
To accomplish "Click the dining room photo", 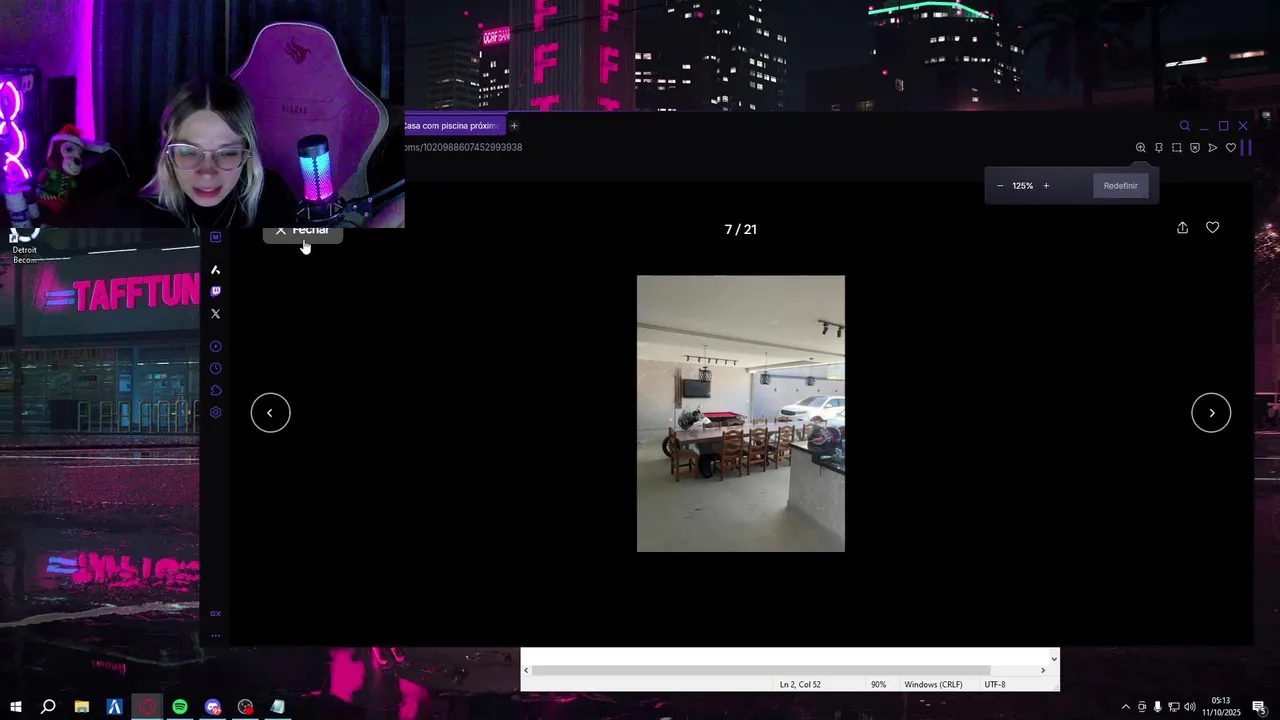I will click(x=741, y=414).
